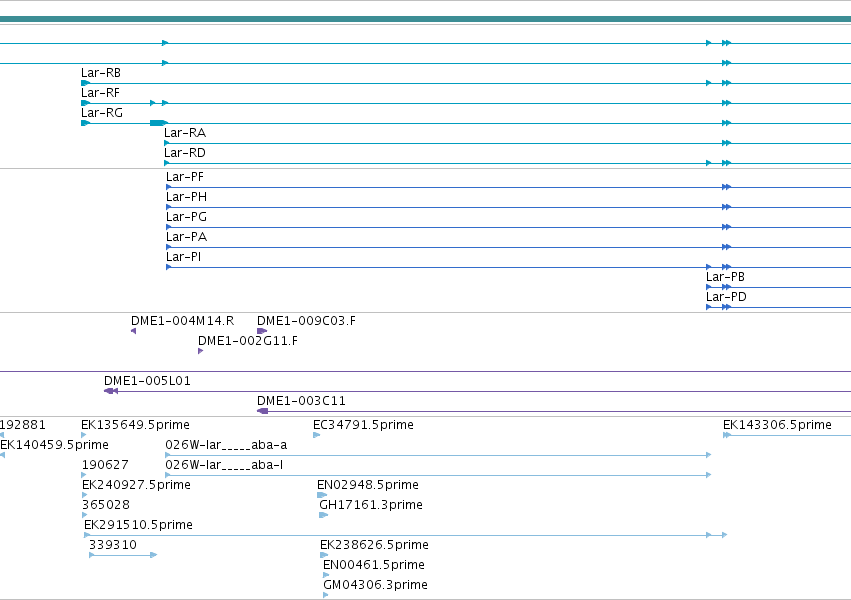The height and width of the screenshot is (600, 851).
Task: Click the teal chromosome bar at top
Action: point(426,20)
